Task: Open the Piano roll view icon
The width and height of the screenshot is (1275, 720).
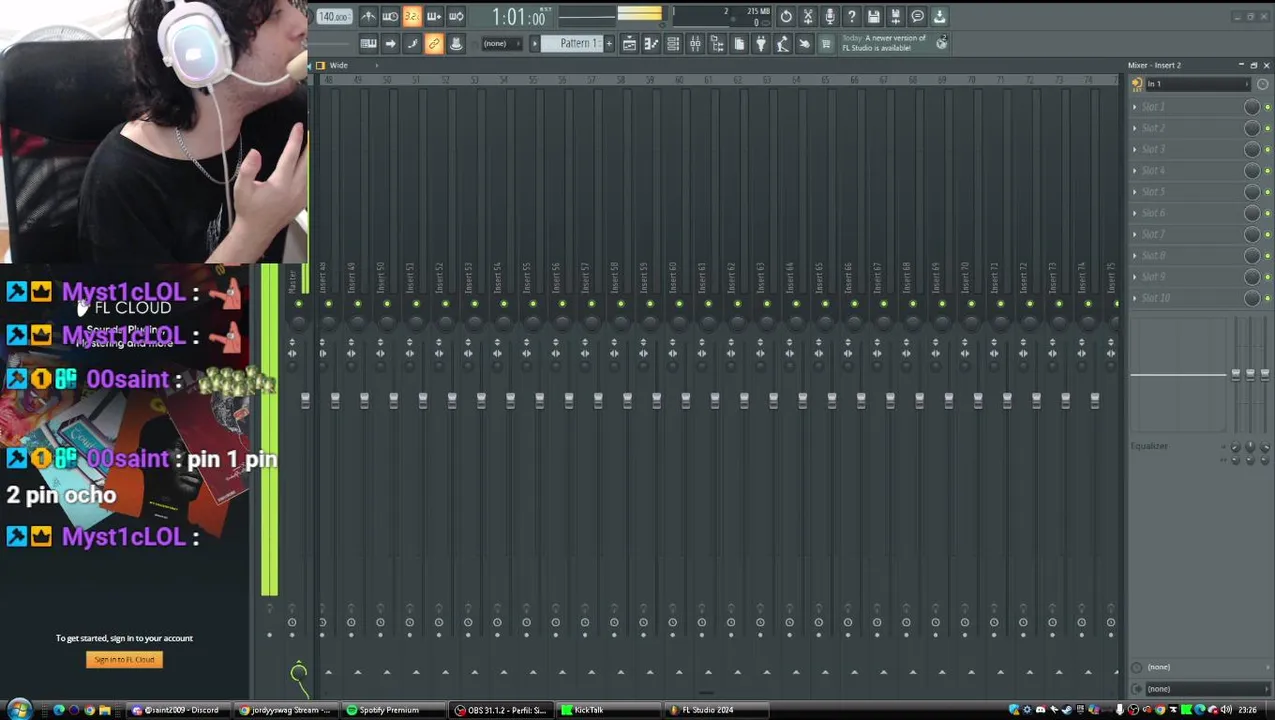Action: [x=651, y=44]
